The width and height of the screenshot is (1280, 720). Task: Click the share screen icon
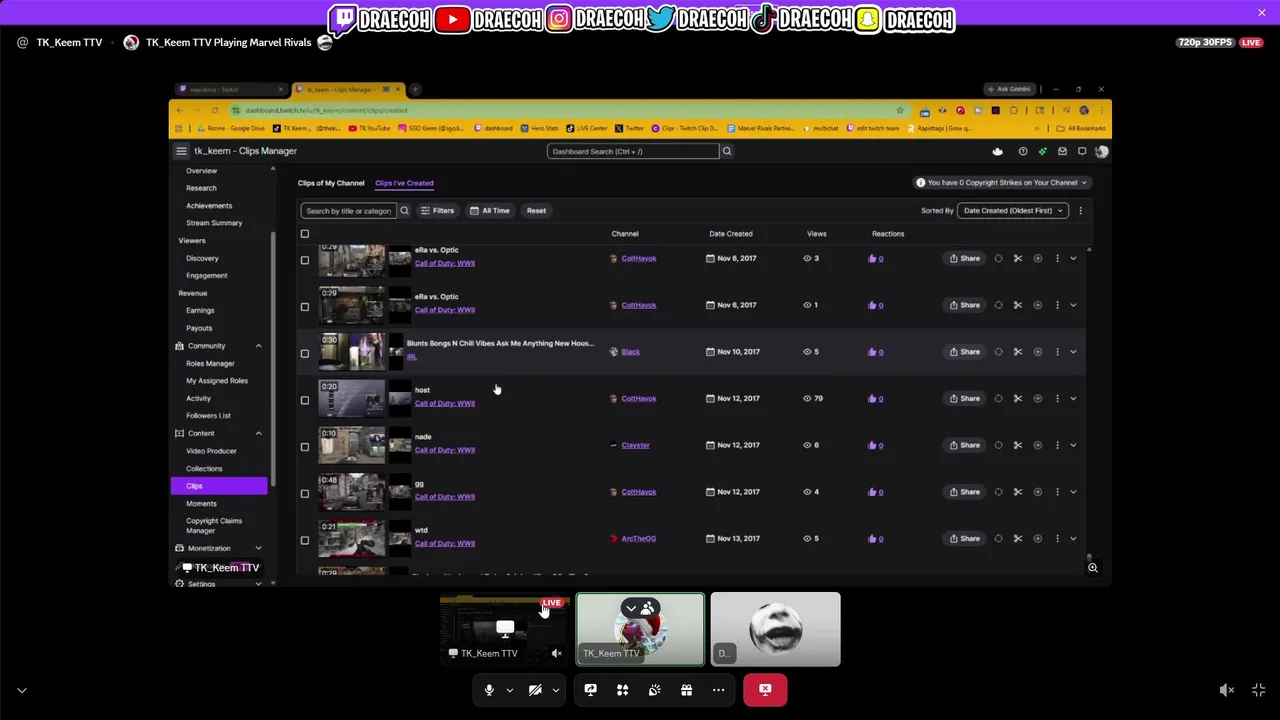[590, 690]
